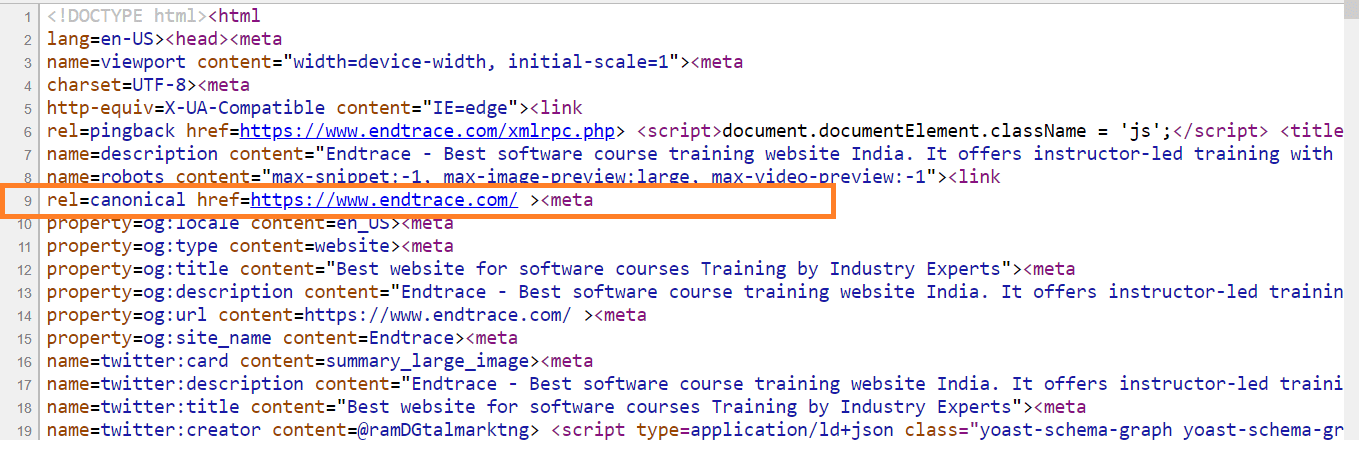The height and width of the screenshot is (464, 1366).
Task: Click 'rel=canonical' attribute on line 9
Action: click(116, 200)
